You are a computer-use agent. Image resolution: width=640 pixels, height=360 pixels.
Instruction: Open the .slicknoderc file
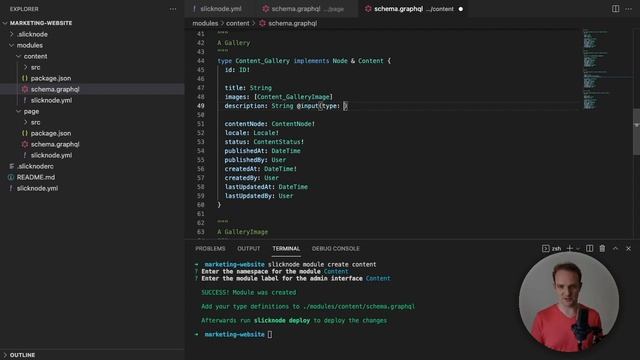pyautogui.click(x=35, y=167)
